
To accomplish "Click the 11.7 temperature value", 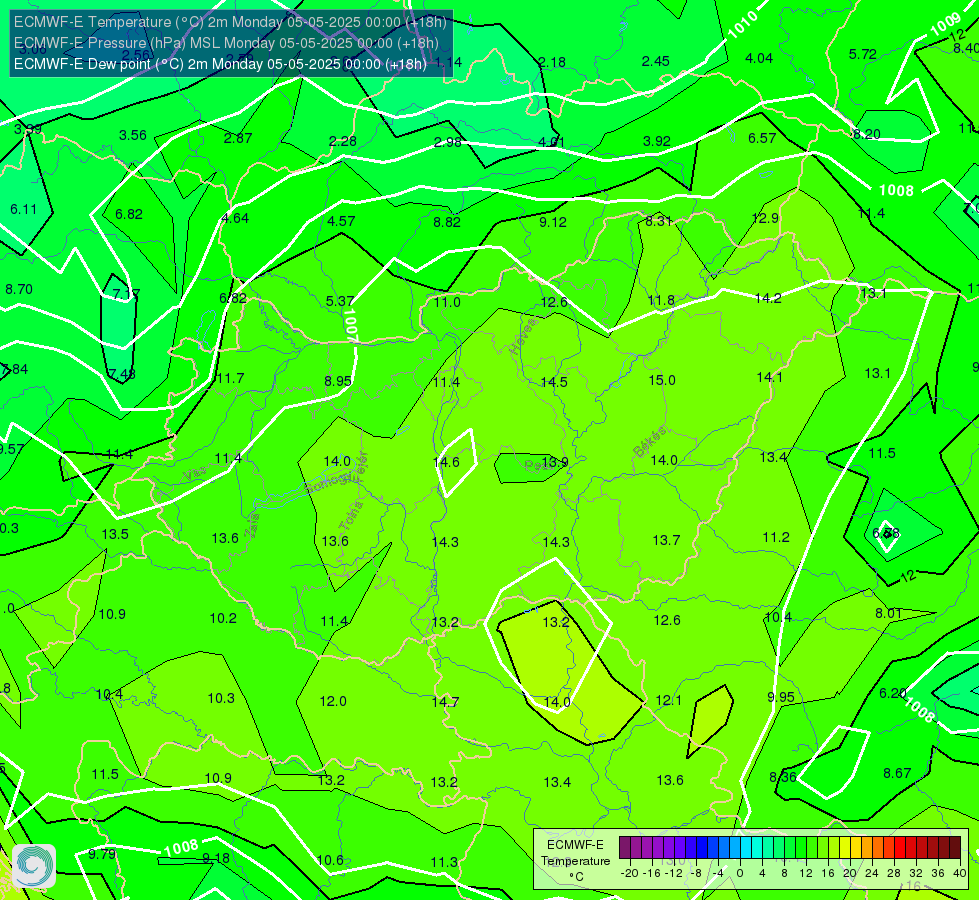I will [x=230, y=378].
